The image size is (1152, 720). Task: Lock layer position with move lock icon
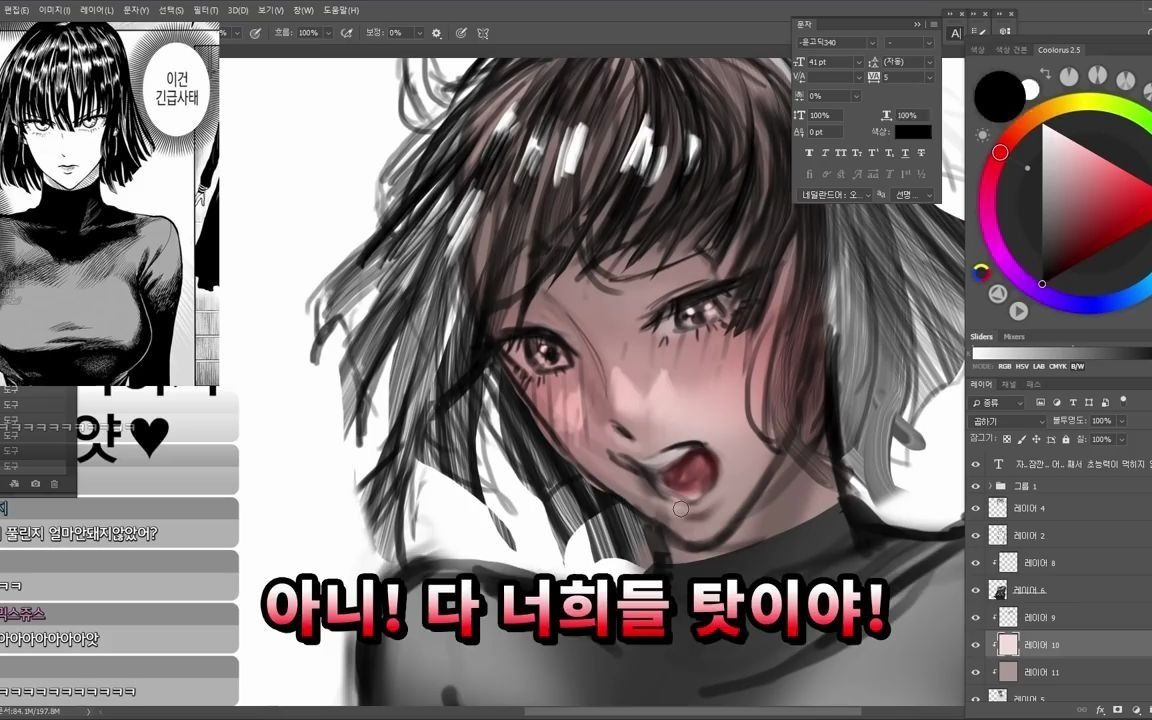[x=1036, y=439]
